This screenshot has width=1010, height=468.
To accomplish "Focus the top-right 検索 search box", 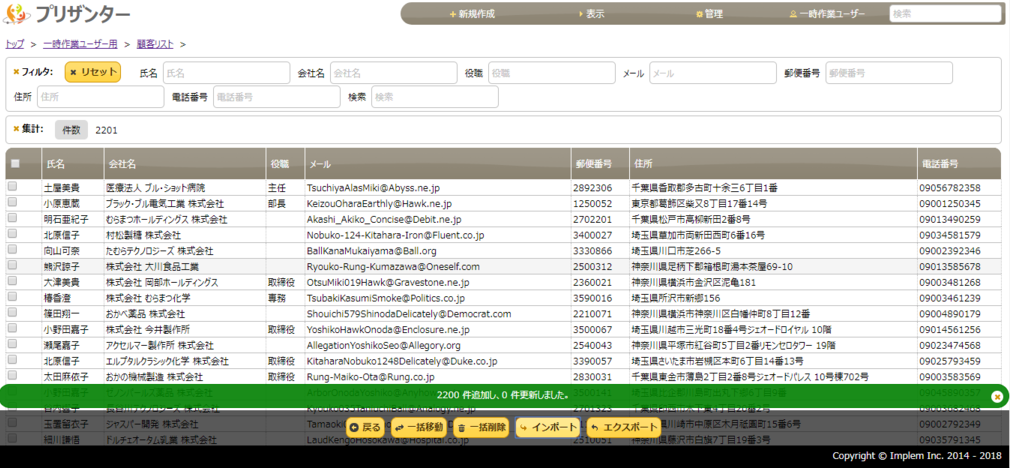I will click(944, 14).
